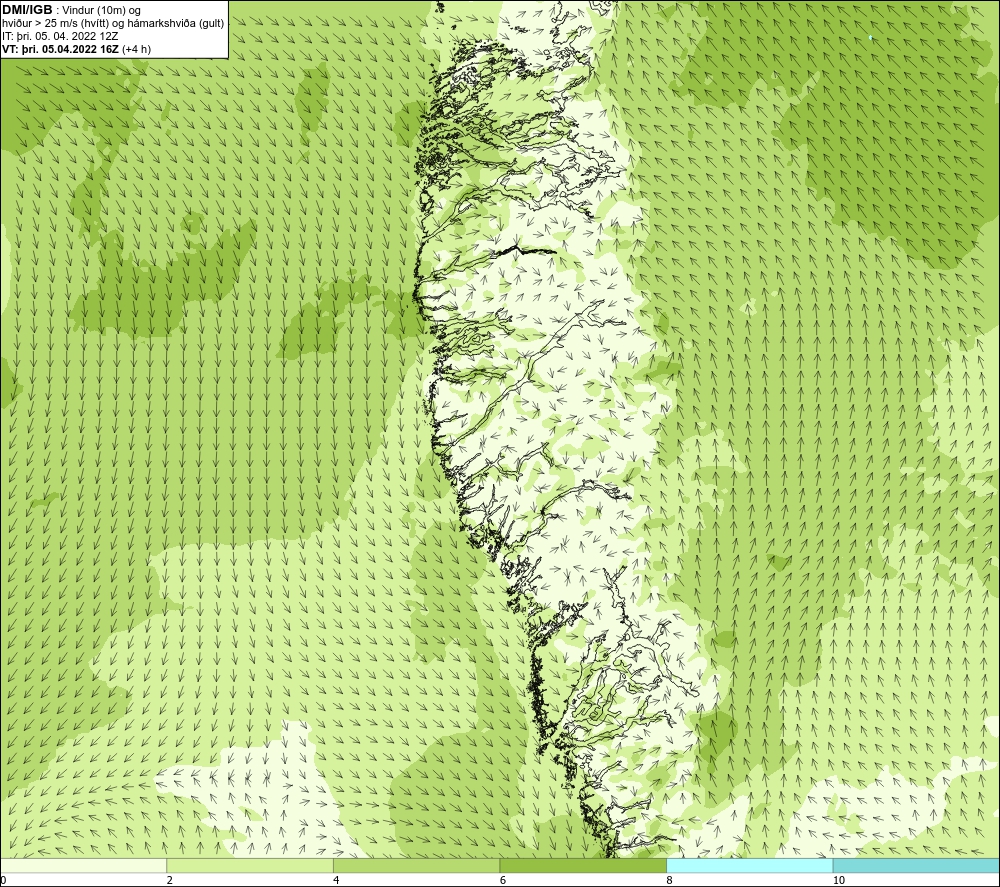The width and height of the screenshot is (1000, 887).
Task: Click the 0–2 m/s palest colour swatch
Action: pyautogui.click(x=84, y=866)
